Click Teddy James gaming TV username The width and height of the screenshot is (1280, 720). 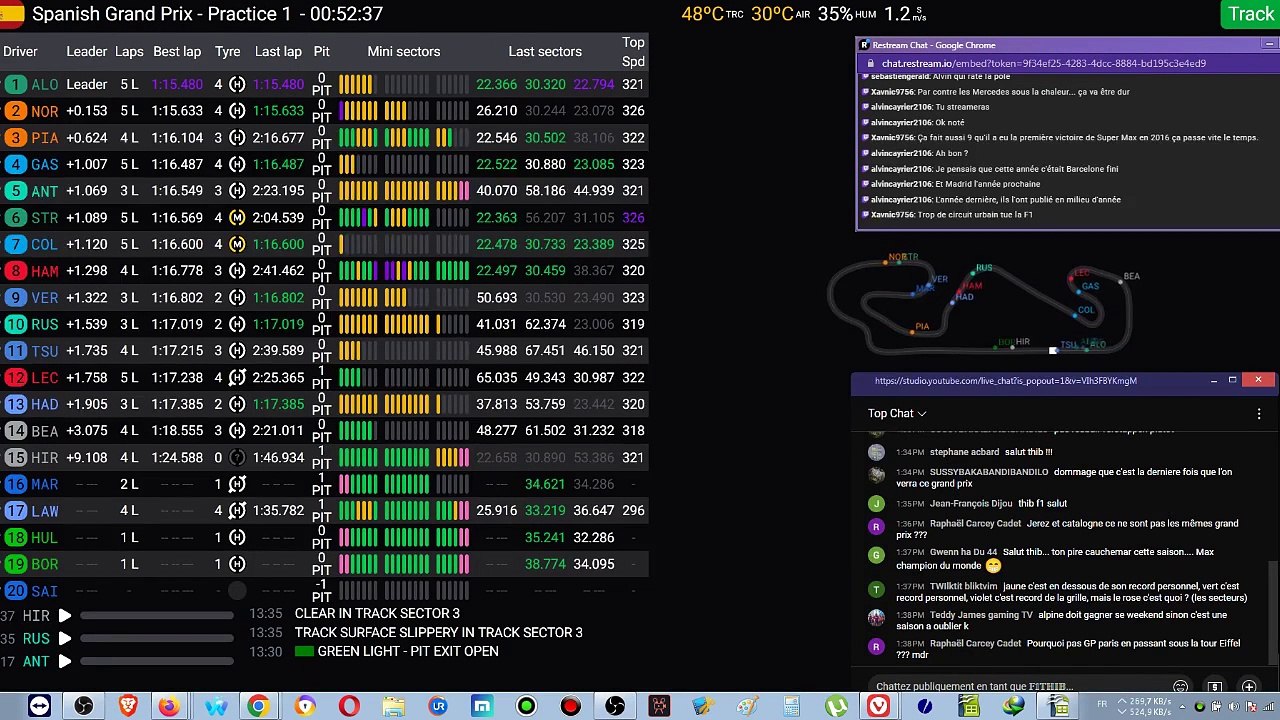[981, 616]
